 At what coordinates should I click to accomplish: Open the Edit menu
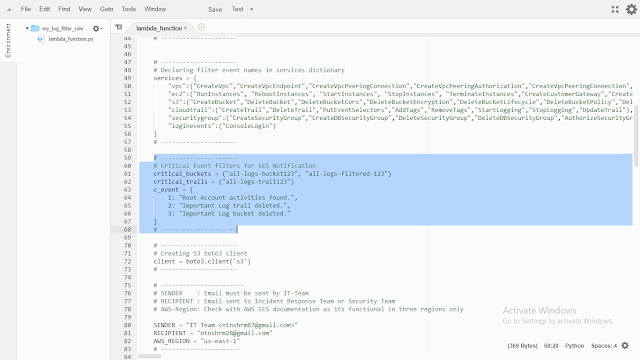tap(44, 9)
